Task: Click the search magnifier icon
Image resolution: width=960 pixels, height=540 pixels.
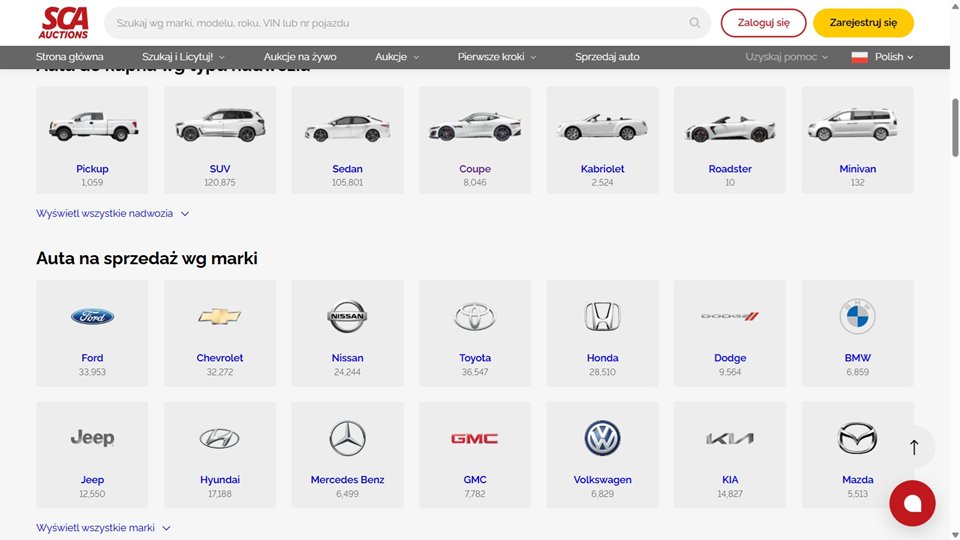Action: pos(694,23)
